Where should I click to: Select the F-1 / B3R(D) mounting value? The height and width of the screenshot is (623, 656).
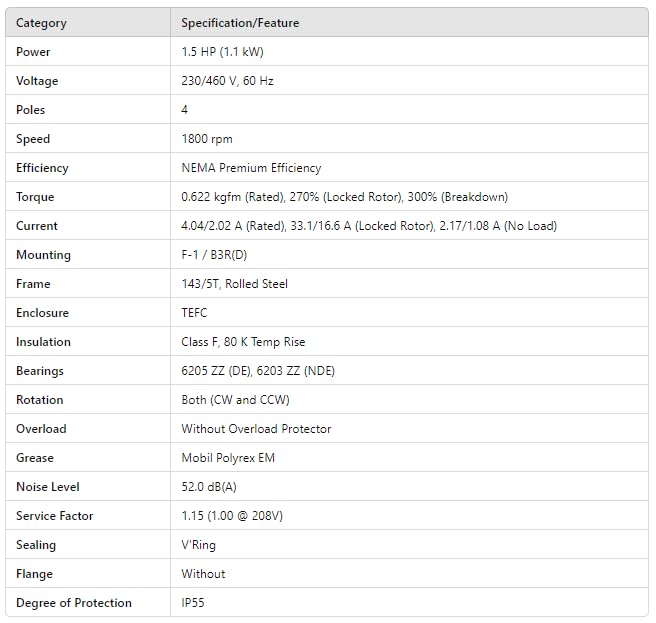tap(214, 255)
